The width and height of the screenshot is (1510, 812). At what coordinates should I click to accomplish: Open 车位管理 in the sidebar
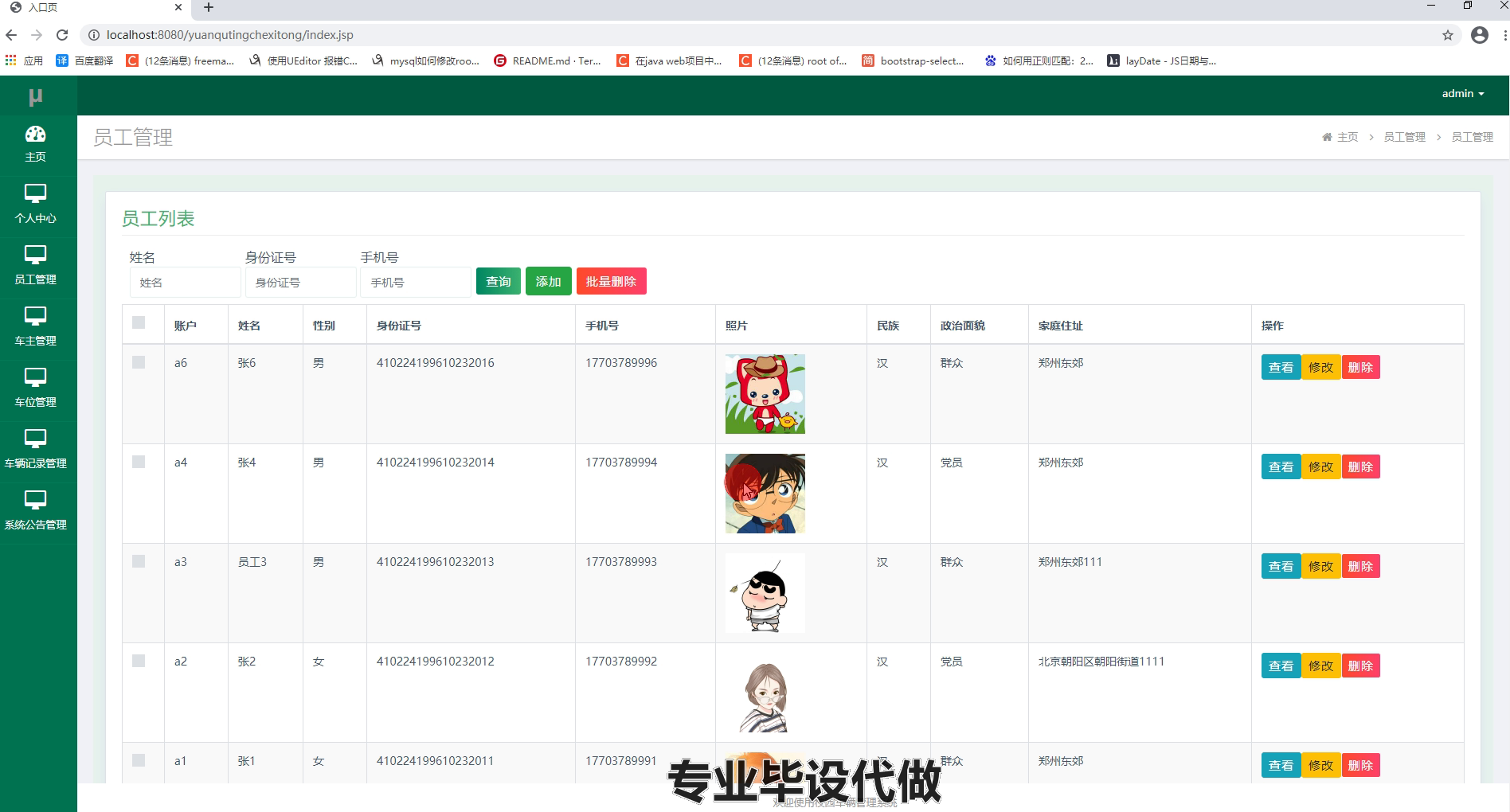pyautogui.click(x=36, y=388)
